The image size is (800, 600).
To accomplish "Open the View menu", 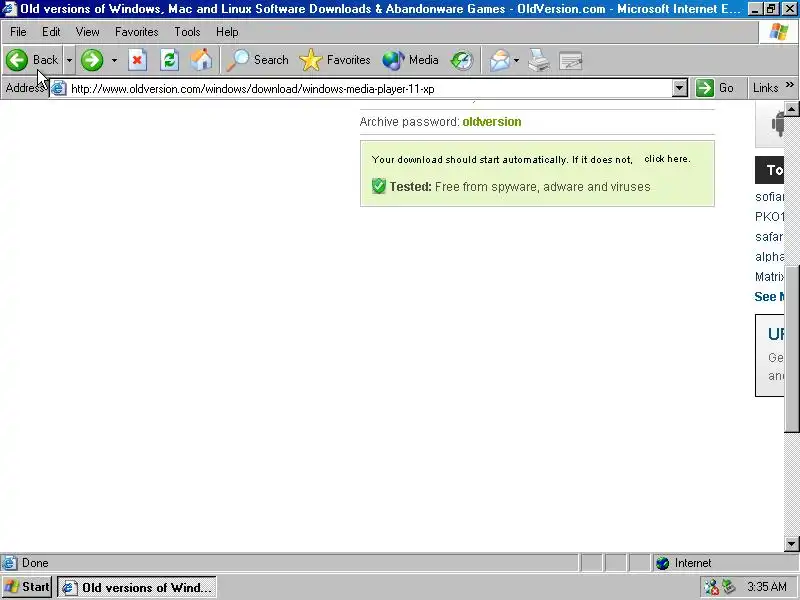I will pos(87,32).
